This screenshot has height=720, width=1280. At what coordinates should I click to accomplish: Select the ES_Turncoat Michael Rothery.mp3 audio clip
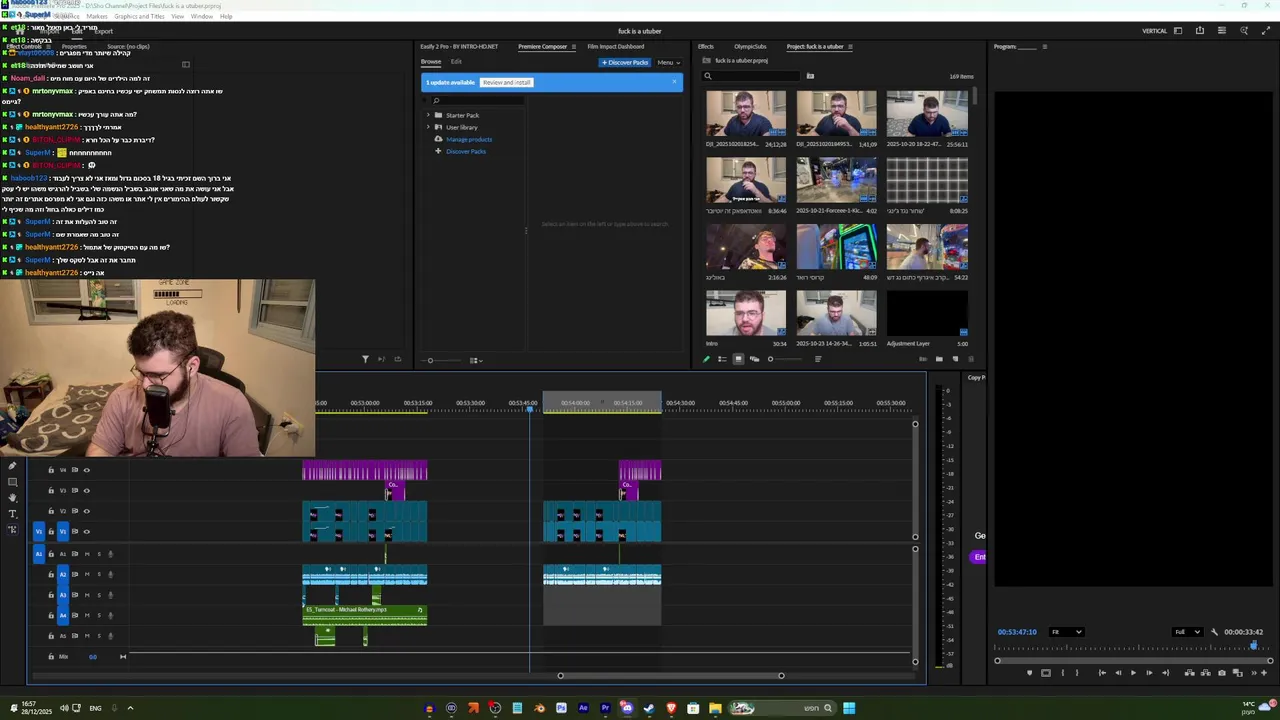365,613
